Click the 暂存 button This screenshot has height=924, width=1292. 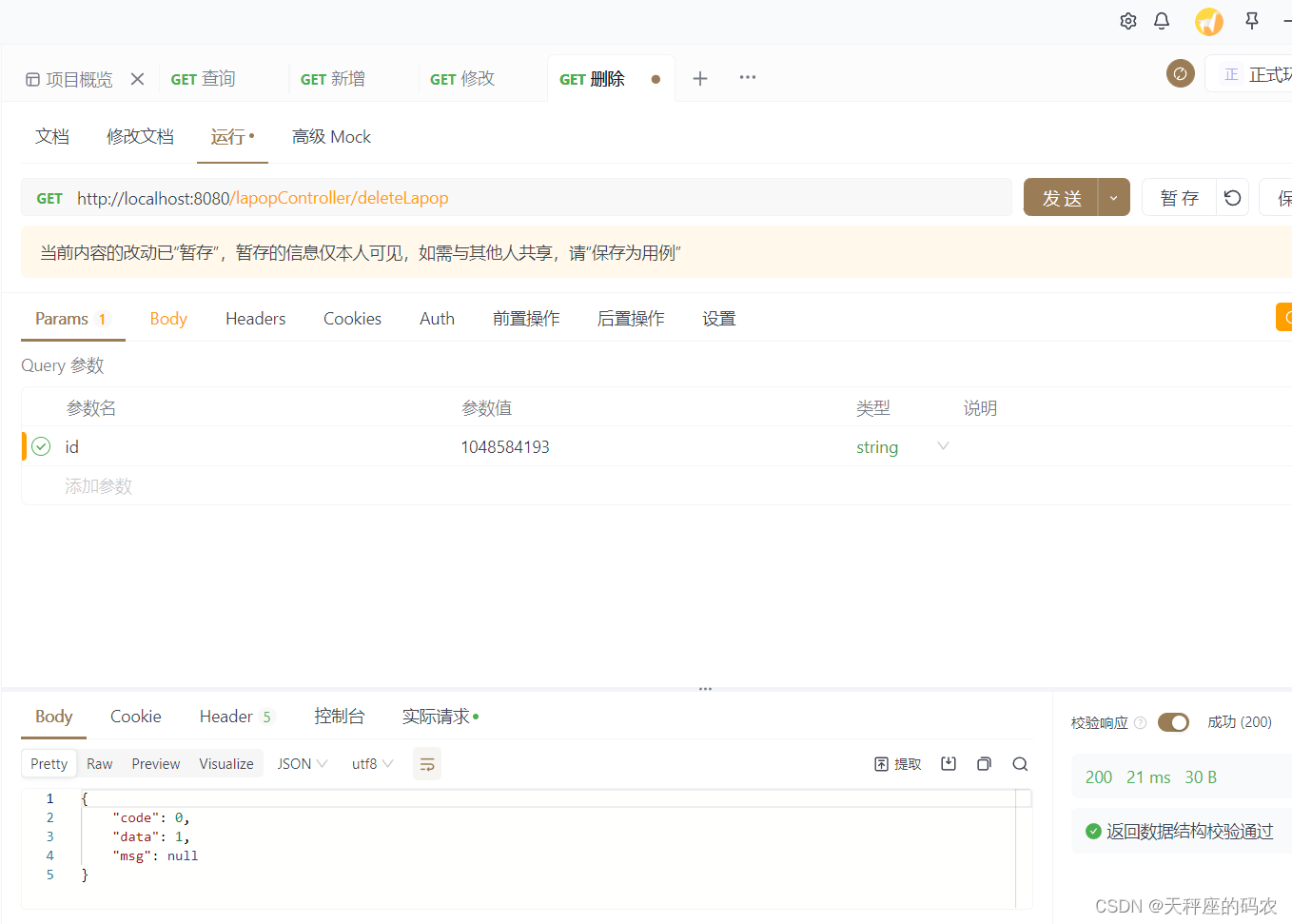tap(1179, 198)
